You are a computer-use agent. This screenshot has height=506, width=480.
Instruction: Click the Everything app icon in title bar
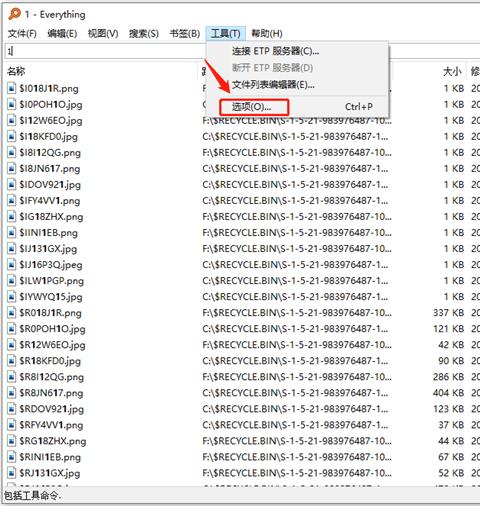(14, 14)
